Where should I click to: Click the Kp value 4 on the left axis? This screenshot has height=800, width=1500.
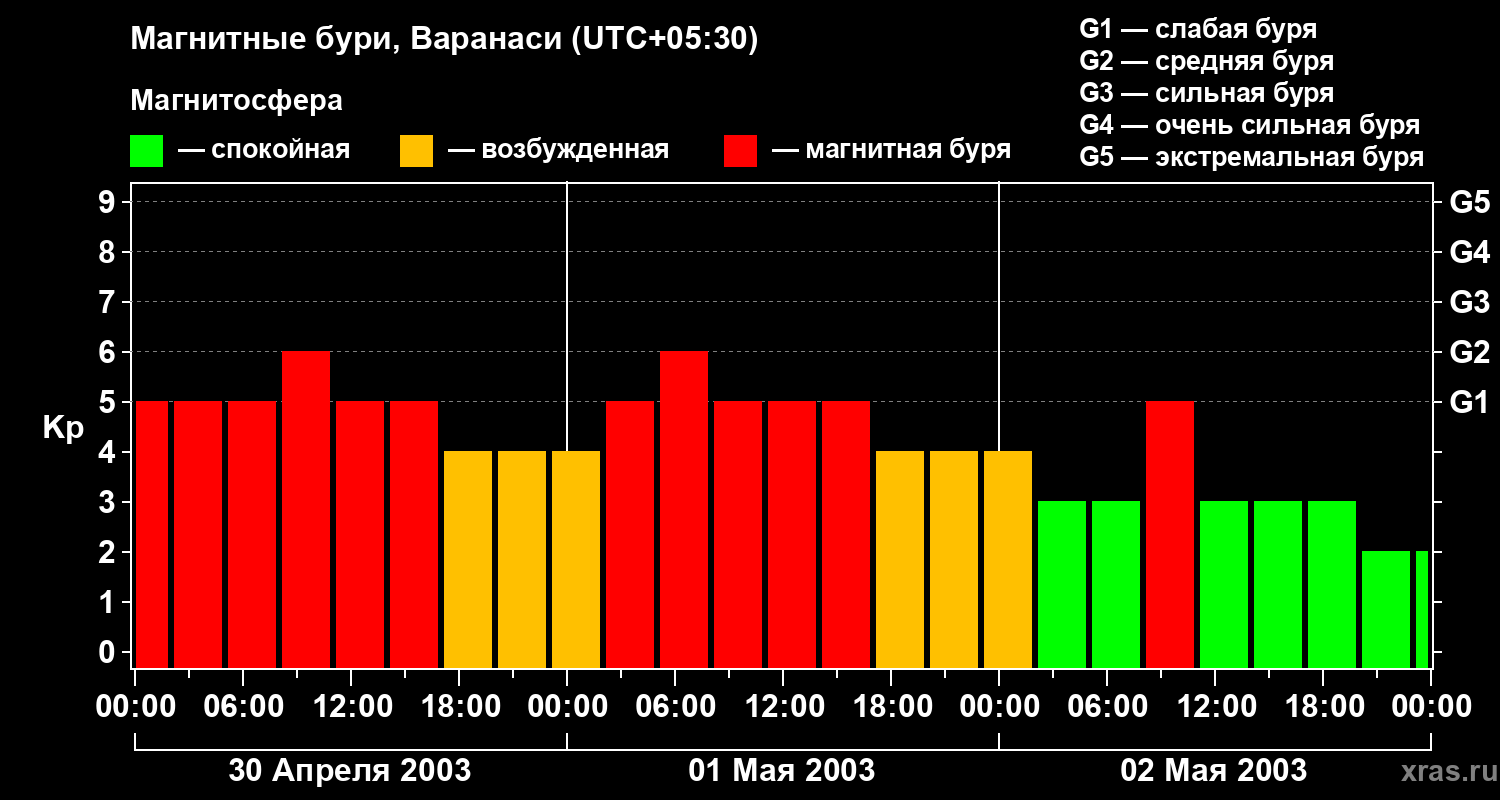click(109, 452)
